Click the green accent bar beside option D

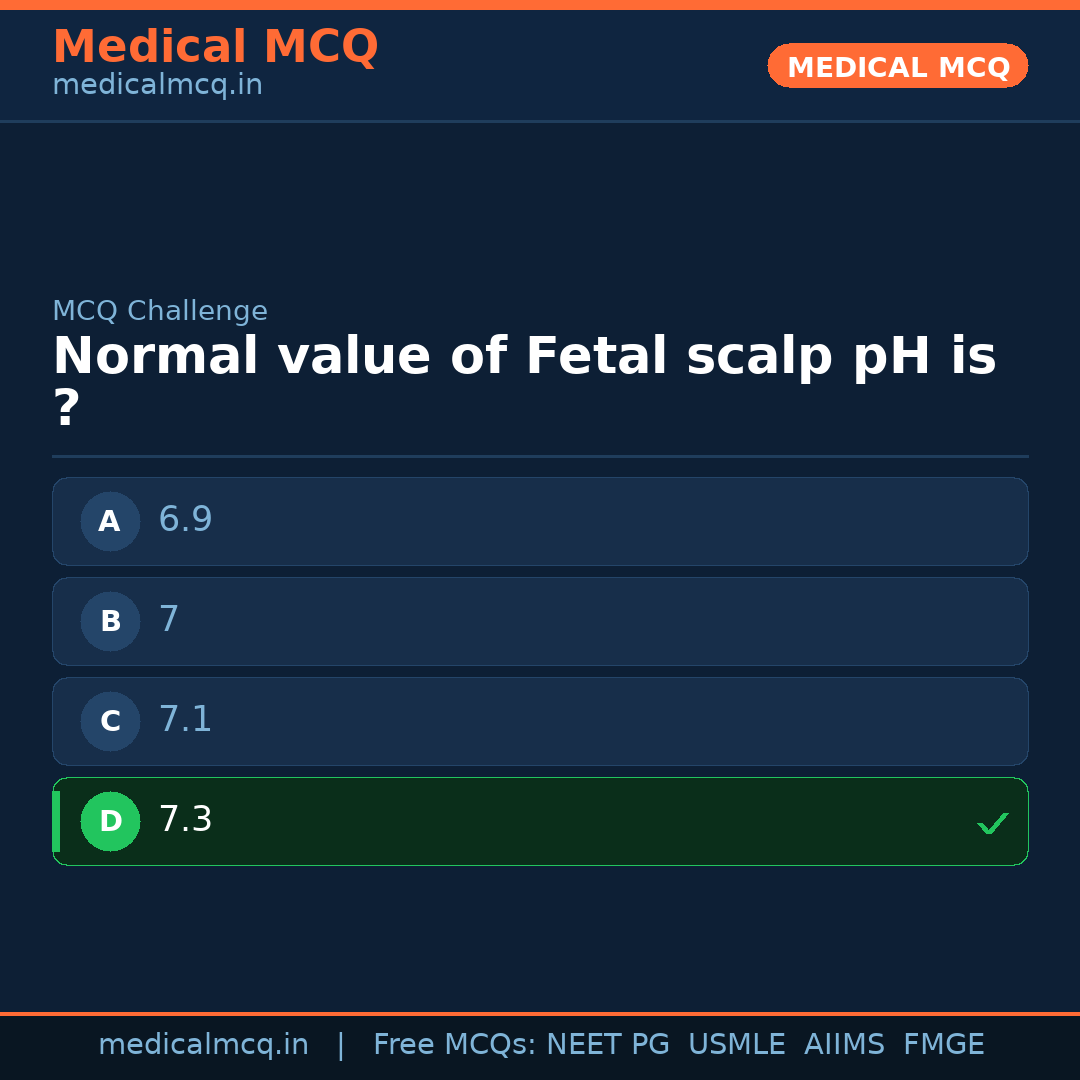(x=55, y=821)
